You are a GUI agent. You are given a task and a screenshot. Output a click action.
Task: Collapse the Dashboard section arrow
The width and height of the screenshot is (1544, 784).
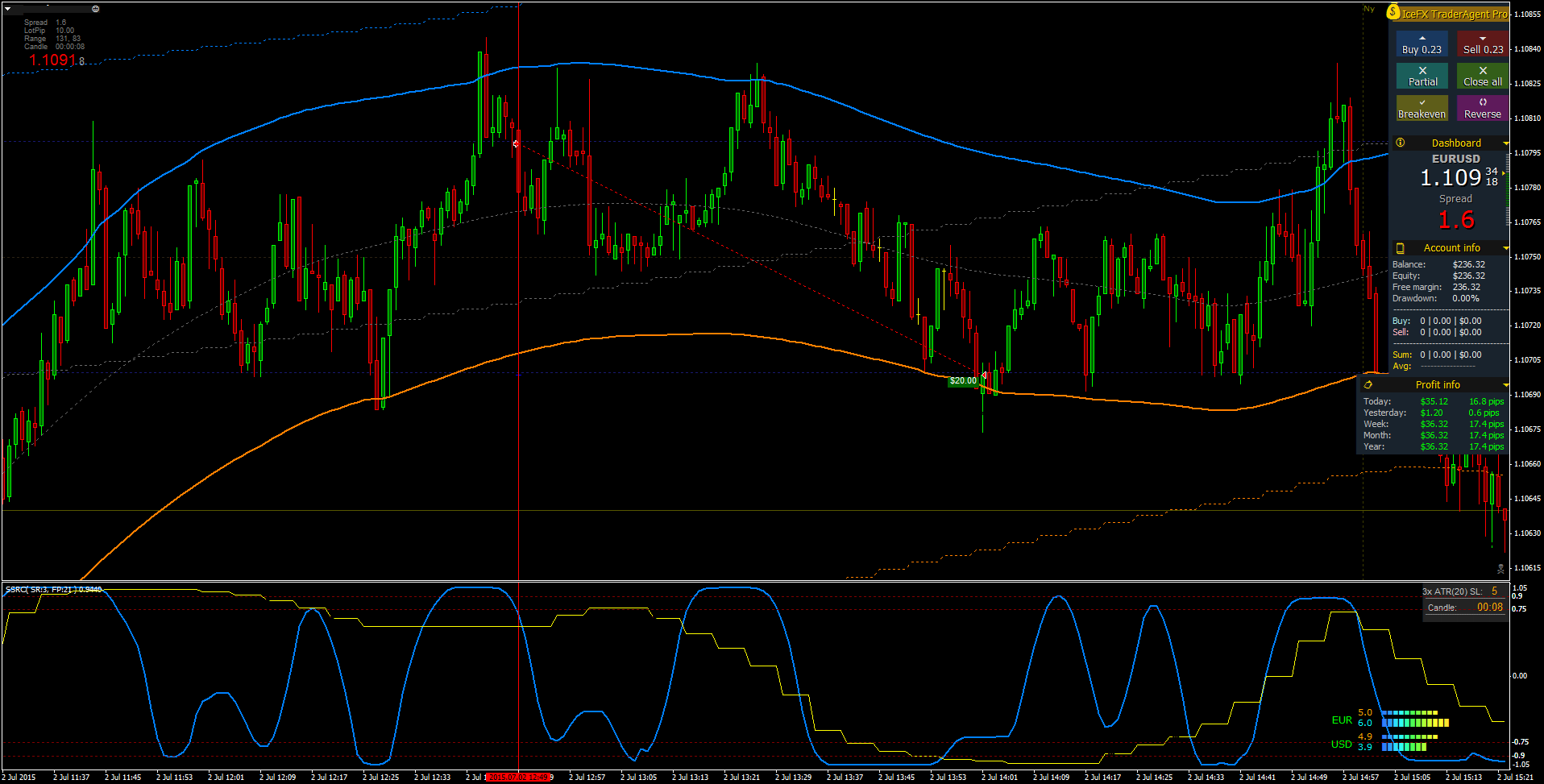(x=1505, y=143)
